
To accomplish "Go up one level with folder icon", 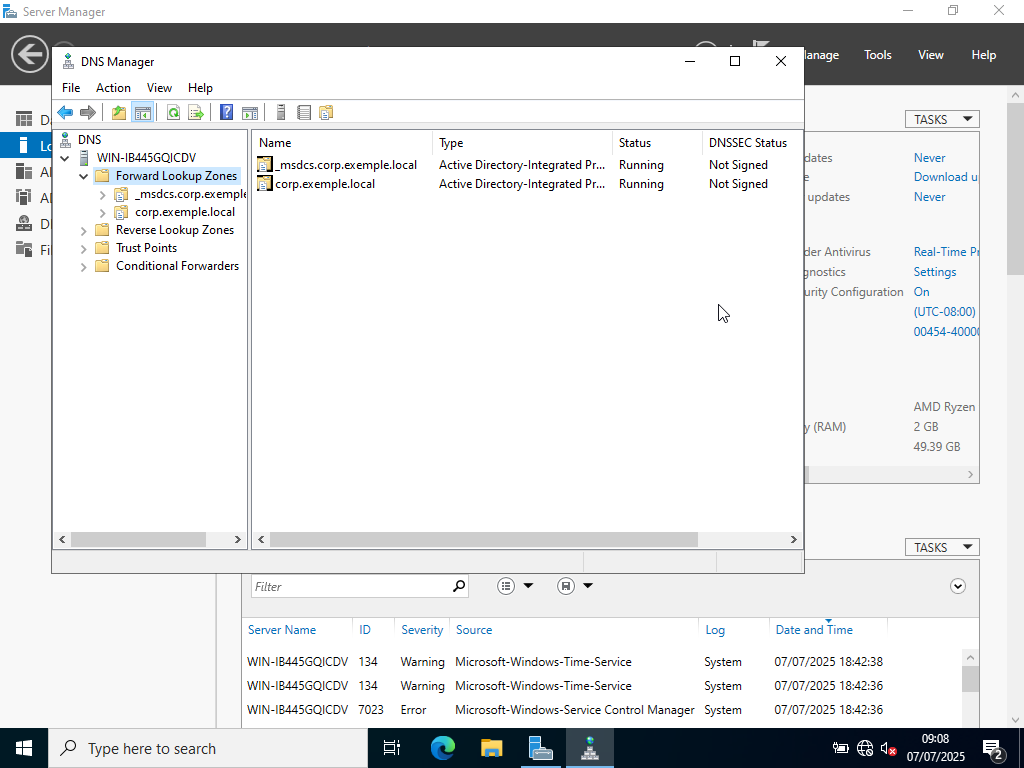I will tap(119, 112).
